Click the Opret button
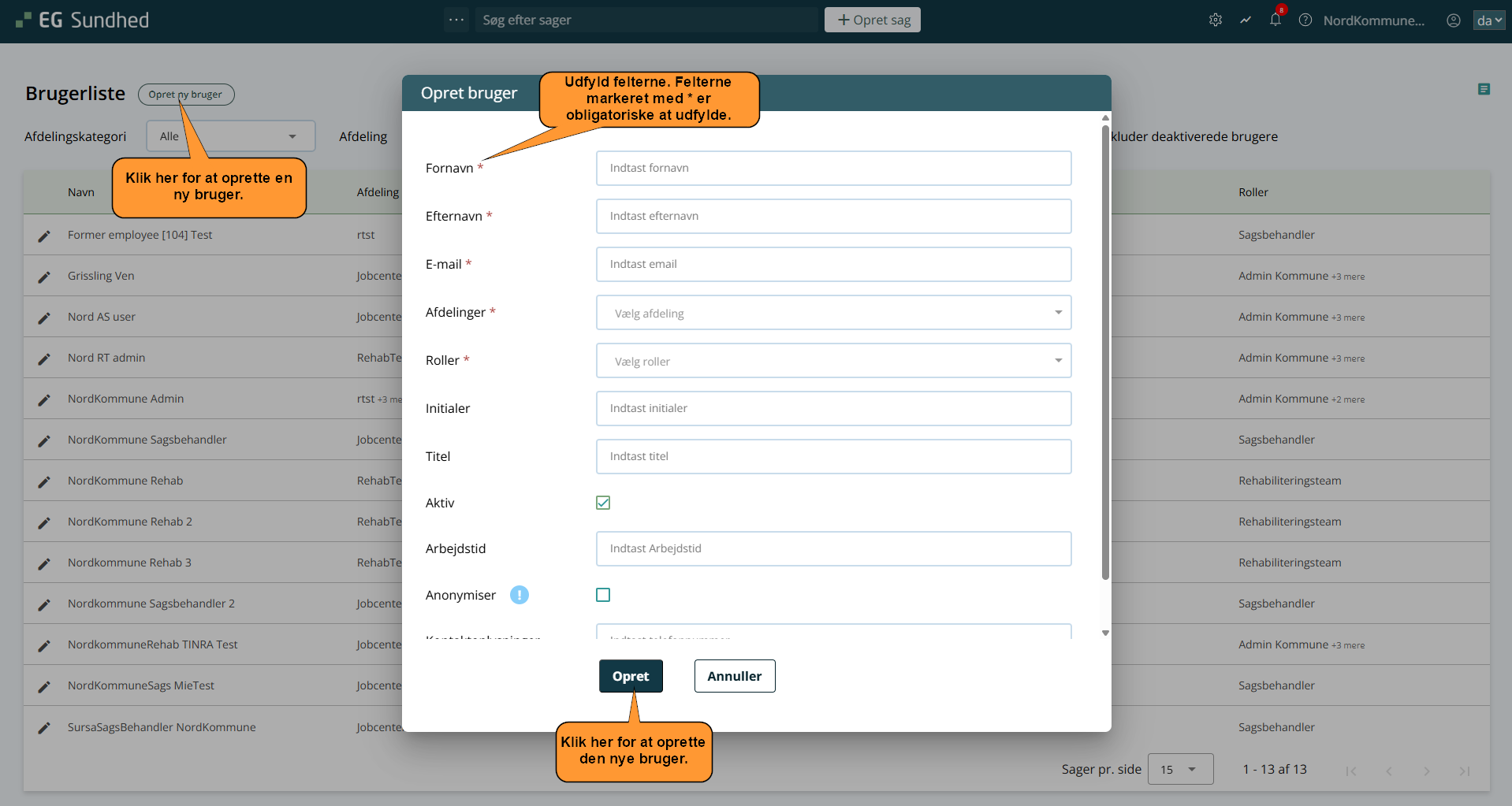This screenshot has height=806, width=1512. click(631, 676)
